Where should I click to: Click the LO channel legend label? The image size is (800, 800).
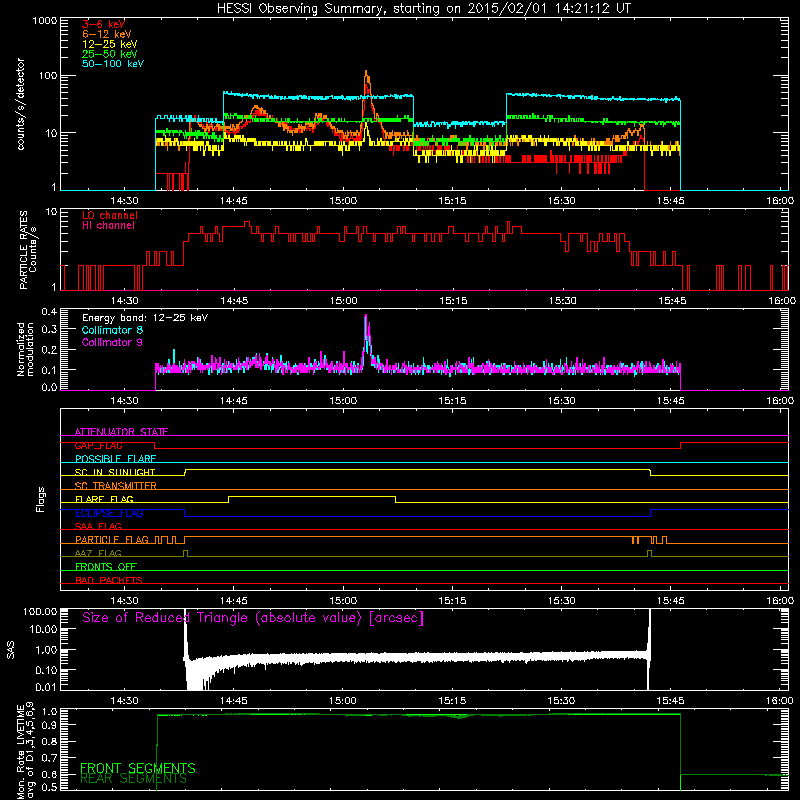pyautogui.click(x=110, y=215)
